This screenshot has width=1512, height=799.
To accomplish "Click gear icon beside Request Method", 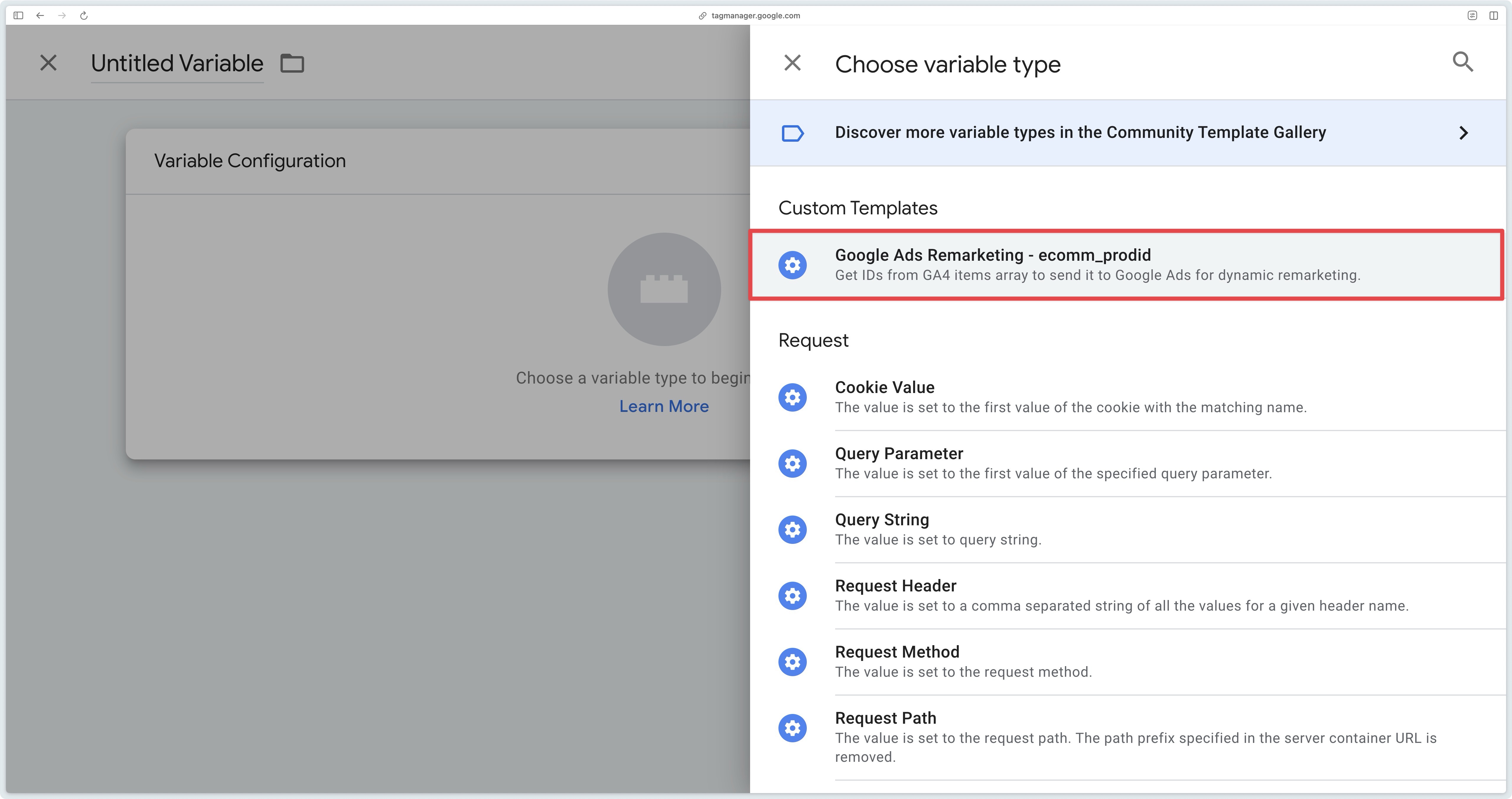I will coord(792,662).
